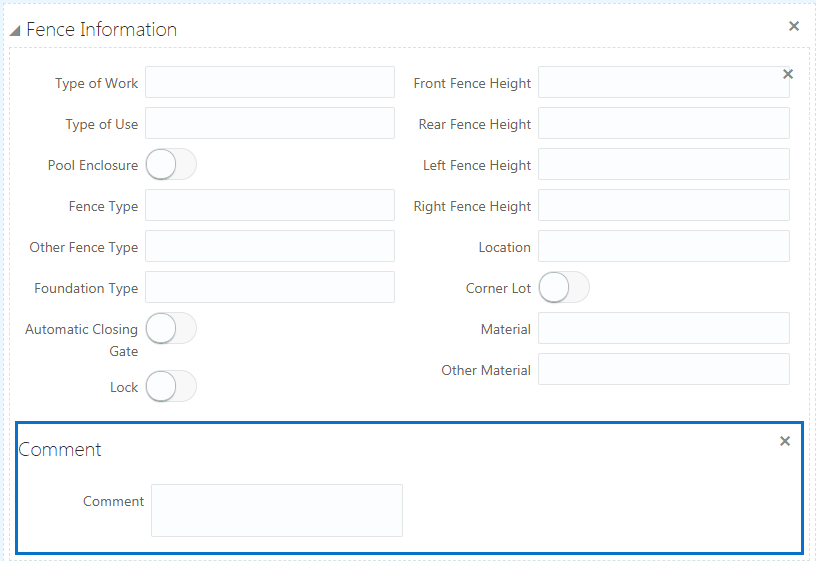The height and width of the screenshot is (561, 816).
Task: Select the Foundation Type input field
Action: 270,288
